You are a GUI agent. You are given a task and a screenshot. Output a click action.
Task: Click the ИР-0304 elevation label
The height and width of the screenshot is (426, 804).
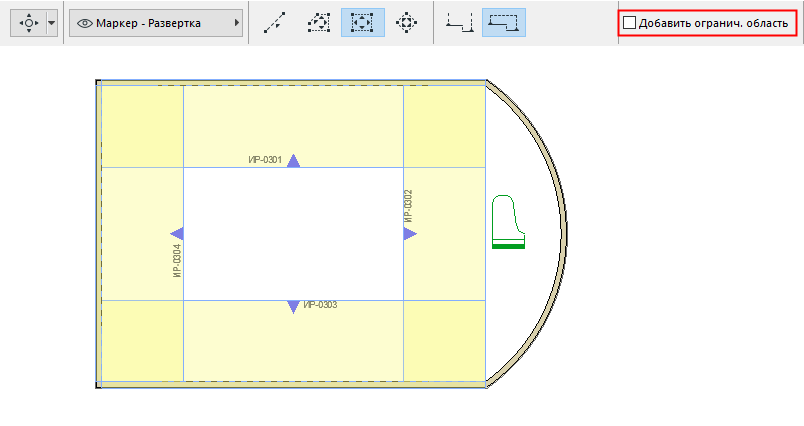(x=177, y=260)
